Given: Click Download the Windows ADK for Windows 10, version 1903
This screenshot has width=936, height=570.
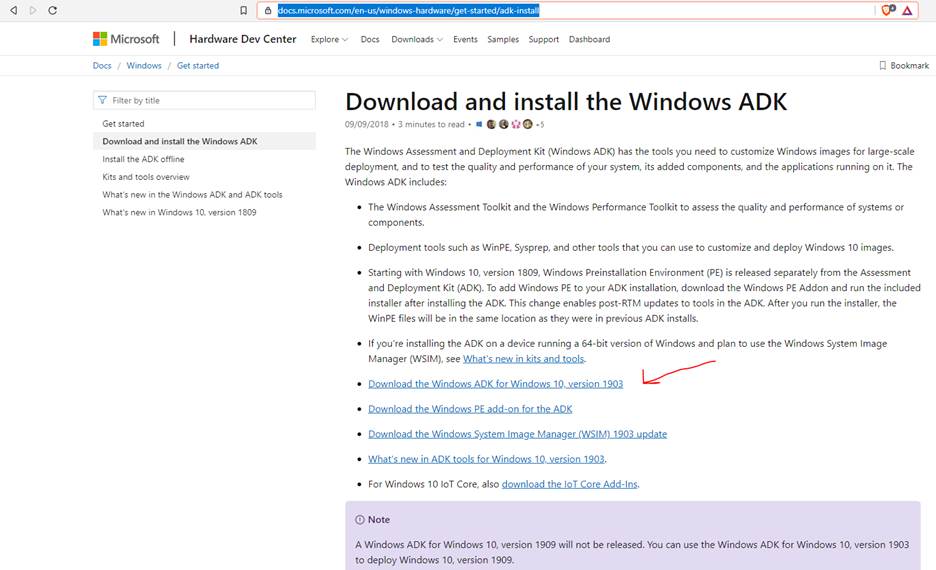Looking at the screenshot, I should click(x=495, y=384).
